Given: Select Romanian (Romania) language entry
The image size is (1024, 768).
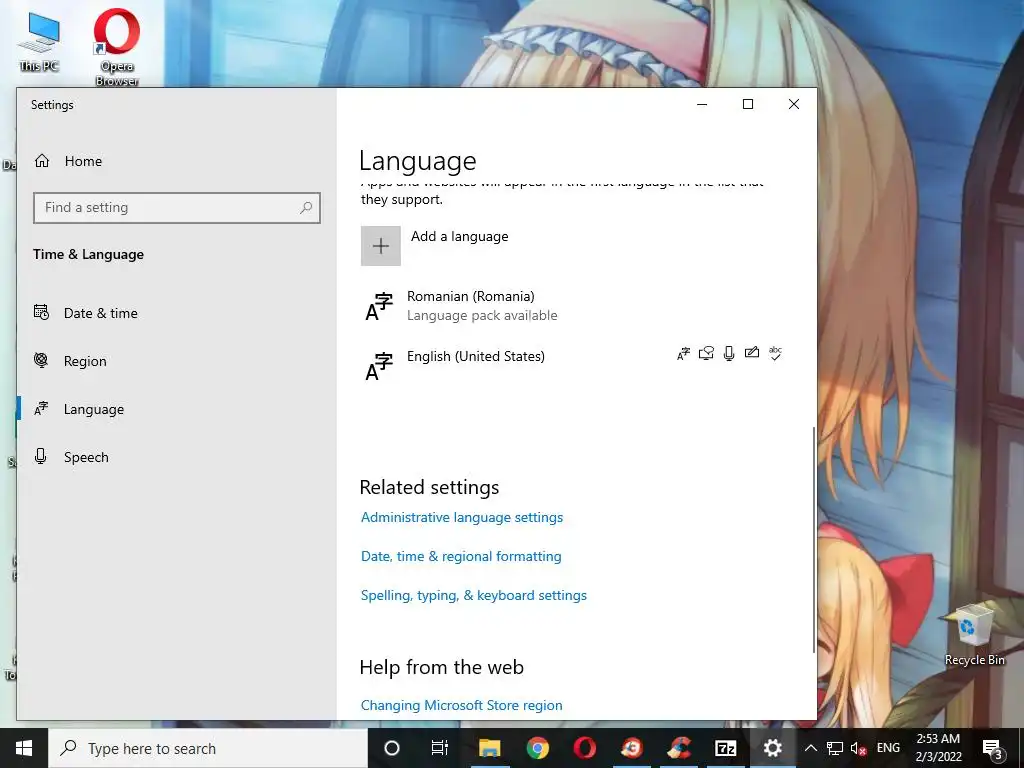Looking at the screenshot, I should pyautogui.click(x=575, y=306).
